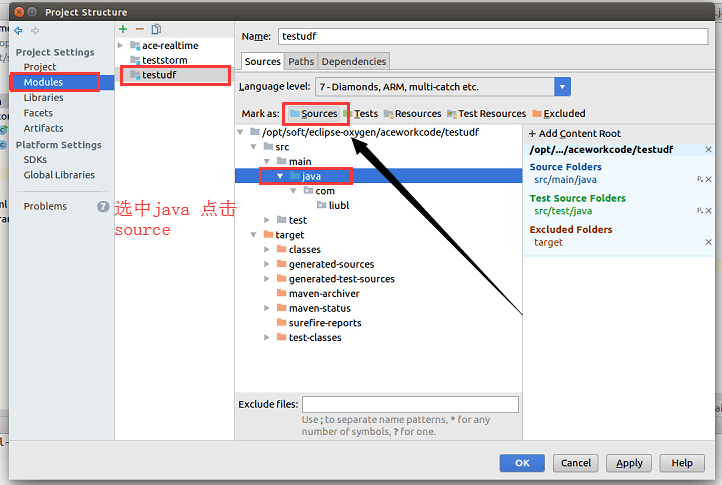Screen dimensions: 722x485
Task: Select the maven-archiver folder
Action: (318, 294)
